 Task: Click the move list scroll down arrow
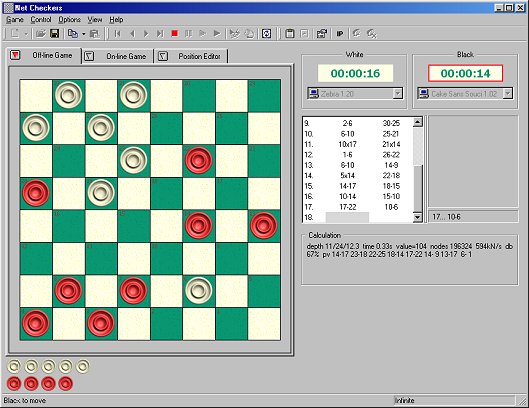pyautogui.click(x=418, y=217)
